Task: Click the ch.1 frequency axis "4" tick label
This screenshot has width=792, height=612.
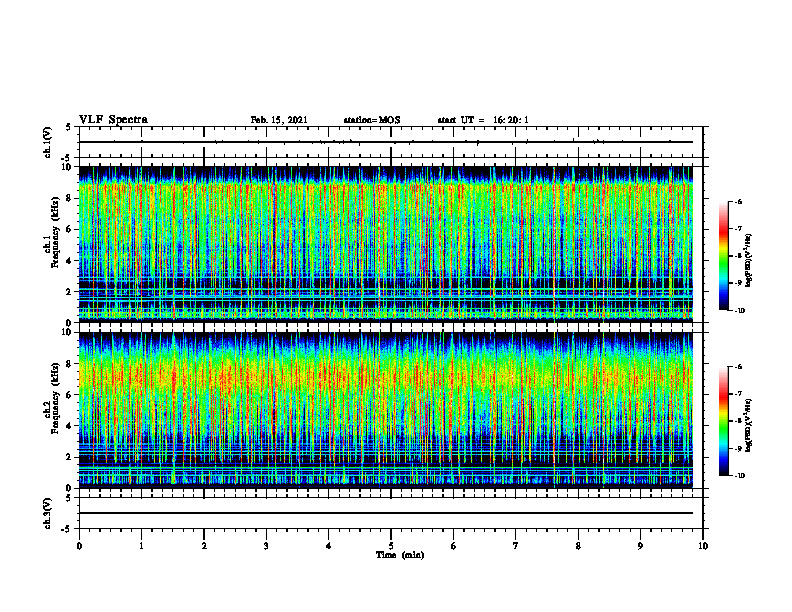Action: (x=70, y=261)
